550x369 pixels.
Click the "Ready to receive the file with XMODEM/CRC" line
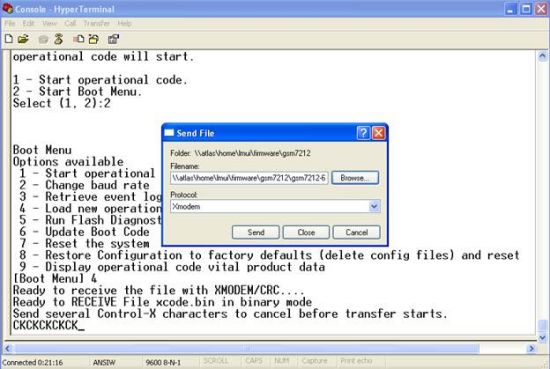tap(159, 290)
